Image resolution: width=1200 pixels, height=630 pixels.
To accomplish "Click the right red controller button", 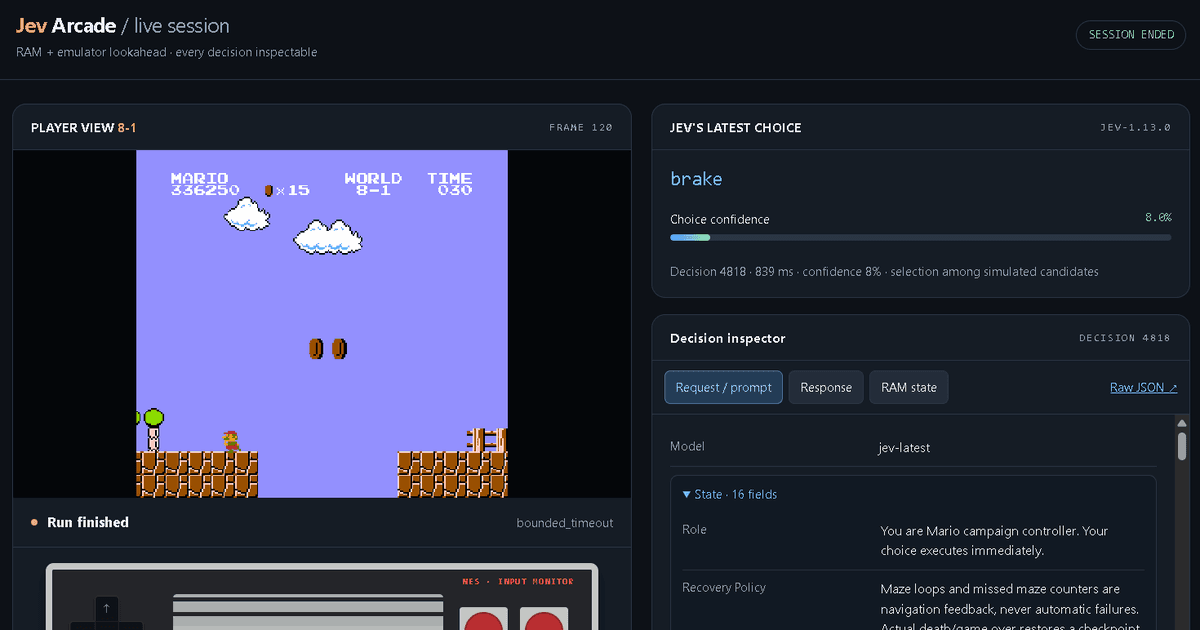I will click(x=544, y=621).
